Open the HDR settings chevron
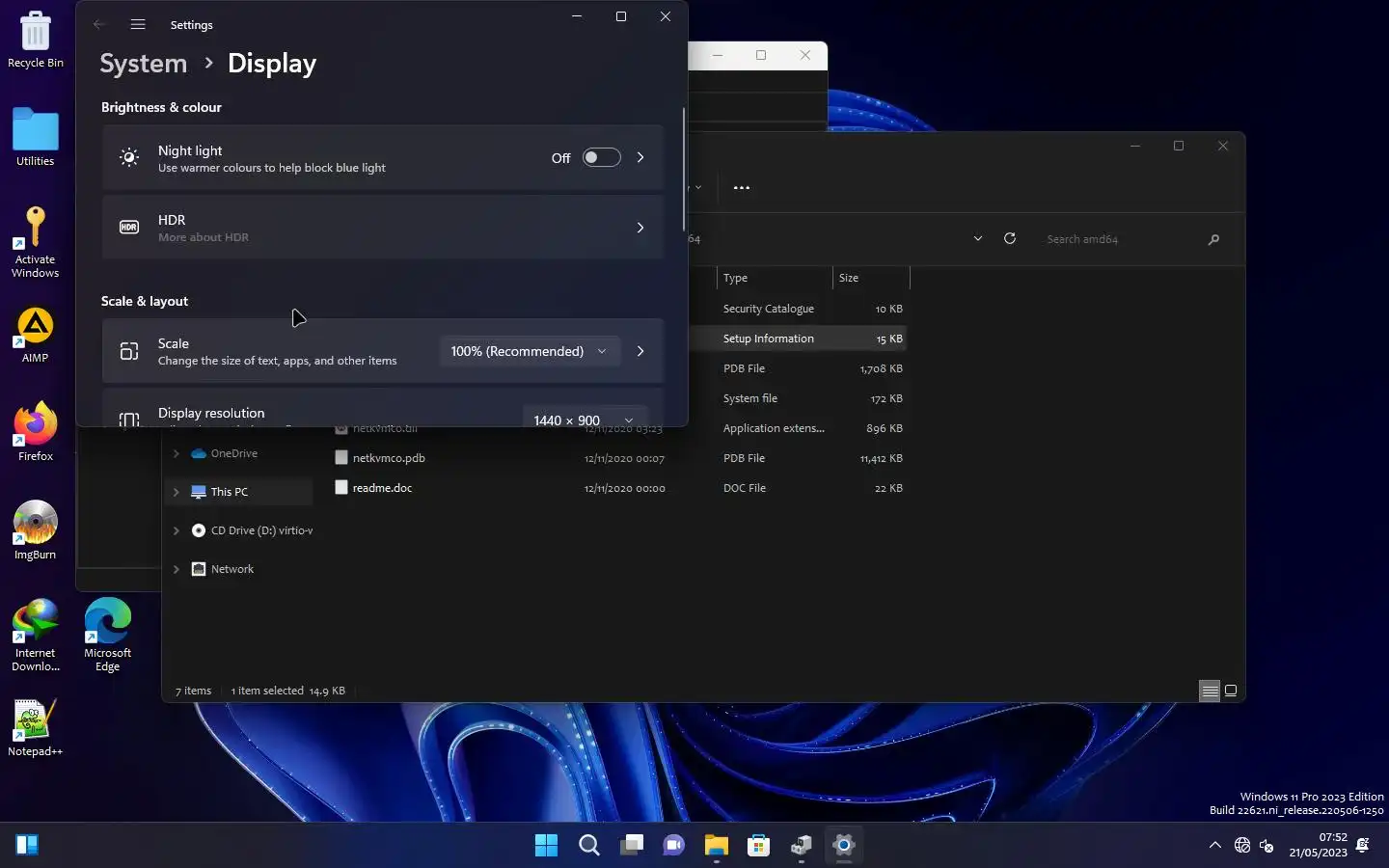The image size is (1389, 868). click(x=640, y=228)
